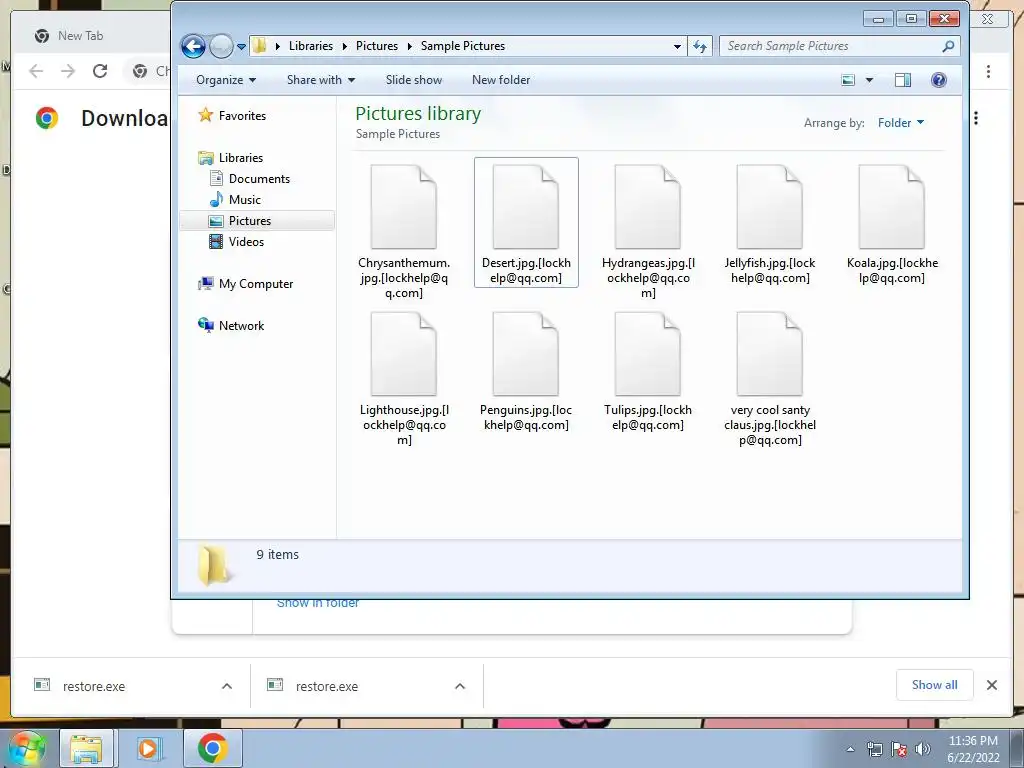
Task: Expand the address bar history dropdown
Action: [677, 46]
